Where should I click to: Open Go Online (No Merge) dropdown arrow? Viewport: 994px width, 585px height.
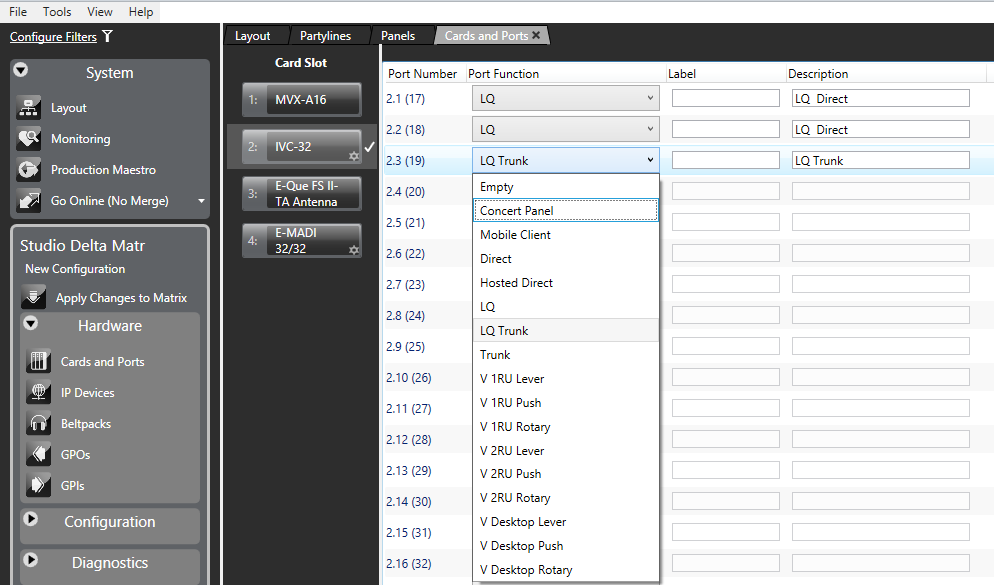coord(201,201)
